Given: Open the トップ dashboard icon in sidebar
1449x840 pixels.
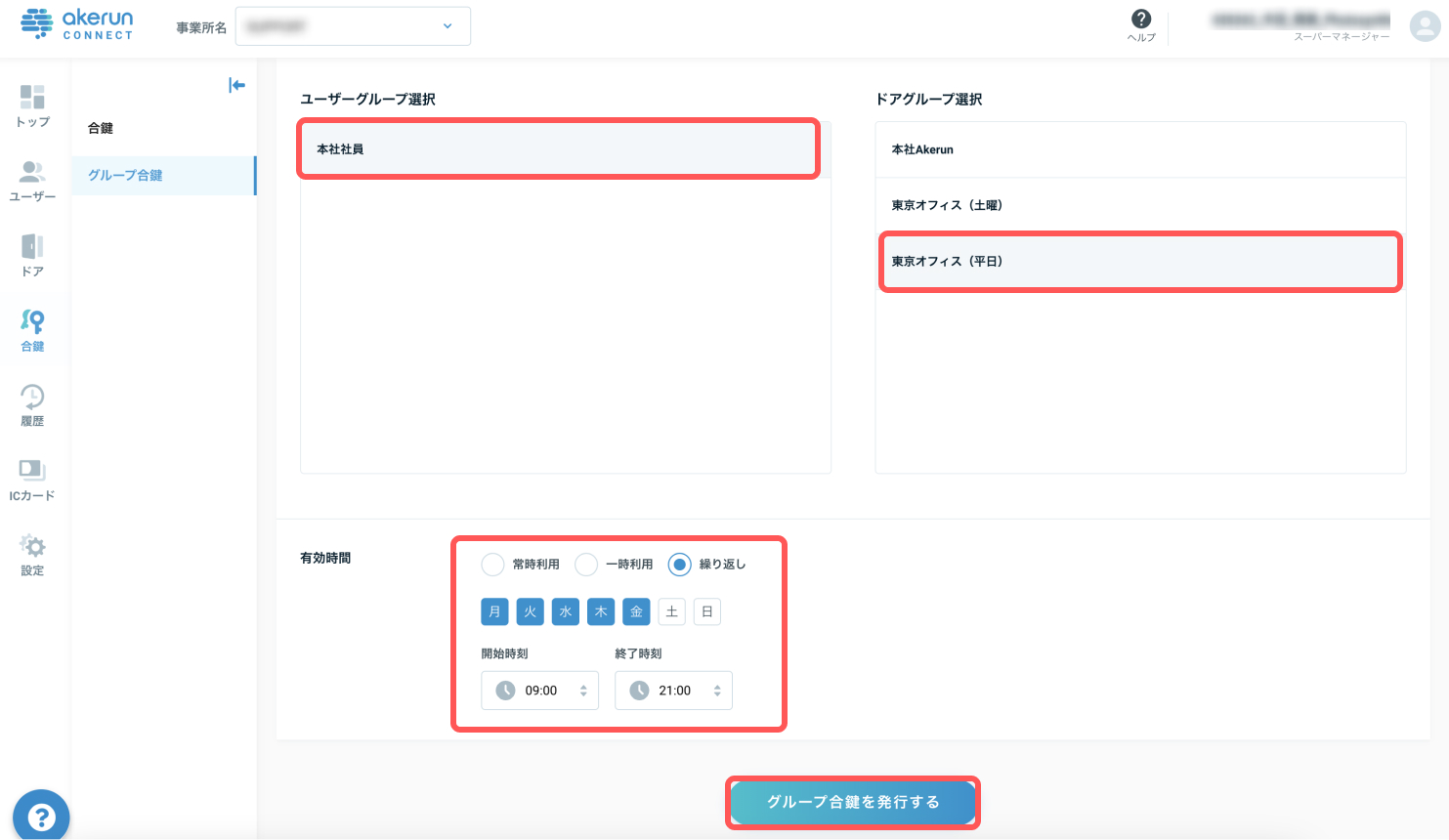Looking at the screenshot, I should 32,105.
